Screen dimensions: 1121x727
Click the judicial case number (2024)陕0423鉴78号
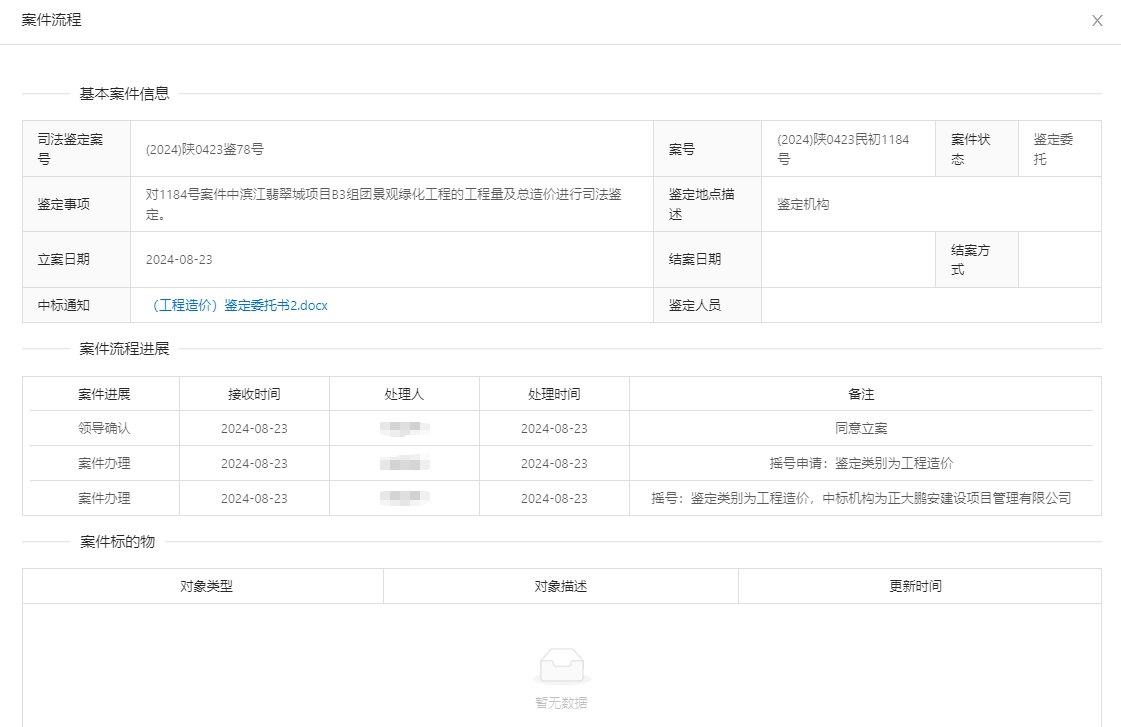204,149
